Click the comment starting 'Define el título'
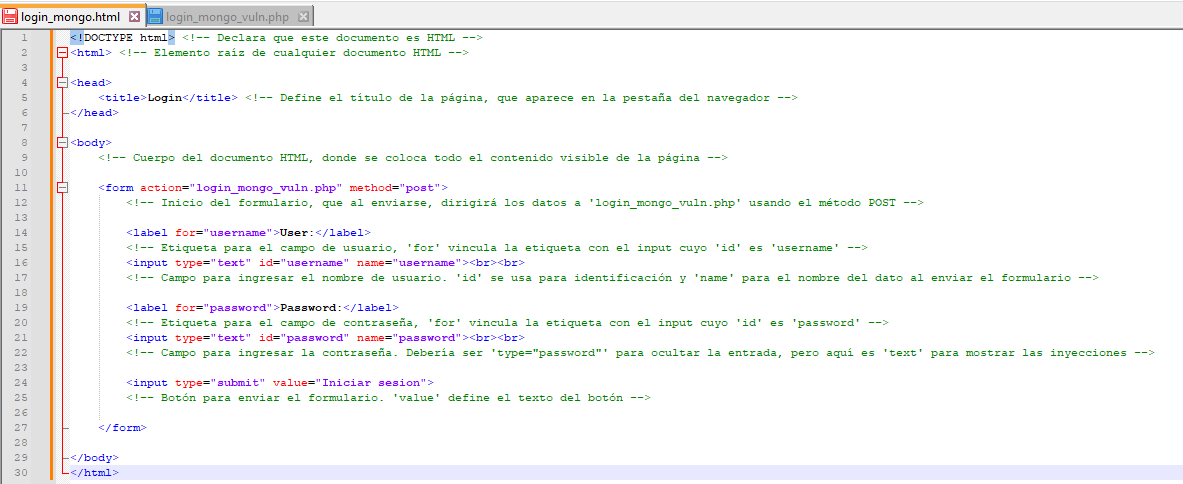The width and height of the screenshot is (1183, 484). tap(521, 98)
